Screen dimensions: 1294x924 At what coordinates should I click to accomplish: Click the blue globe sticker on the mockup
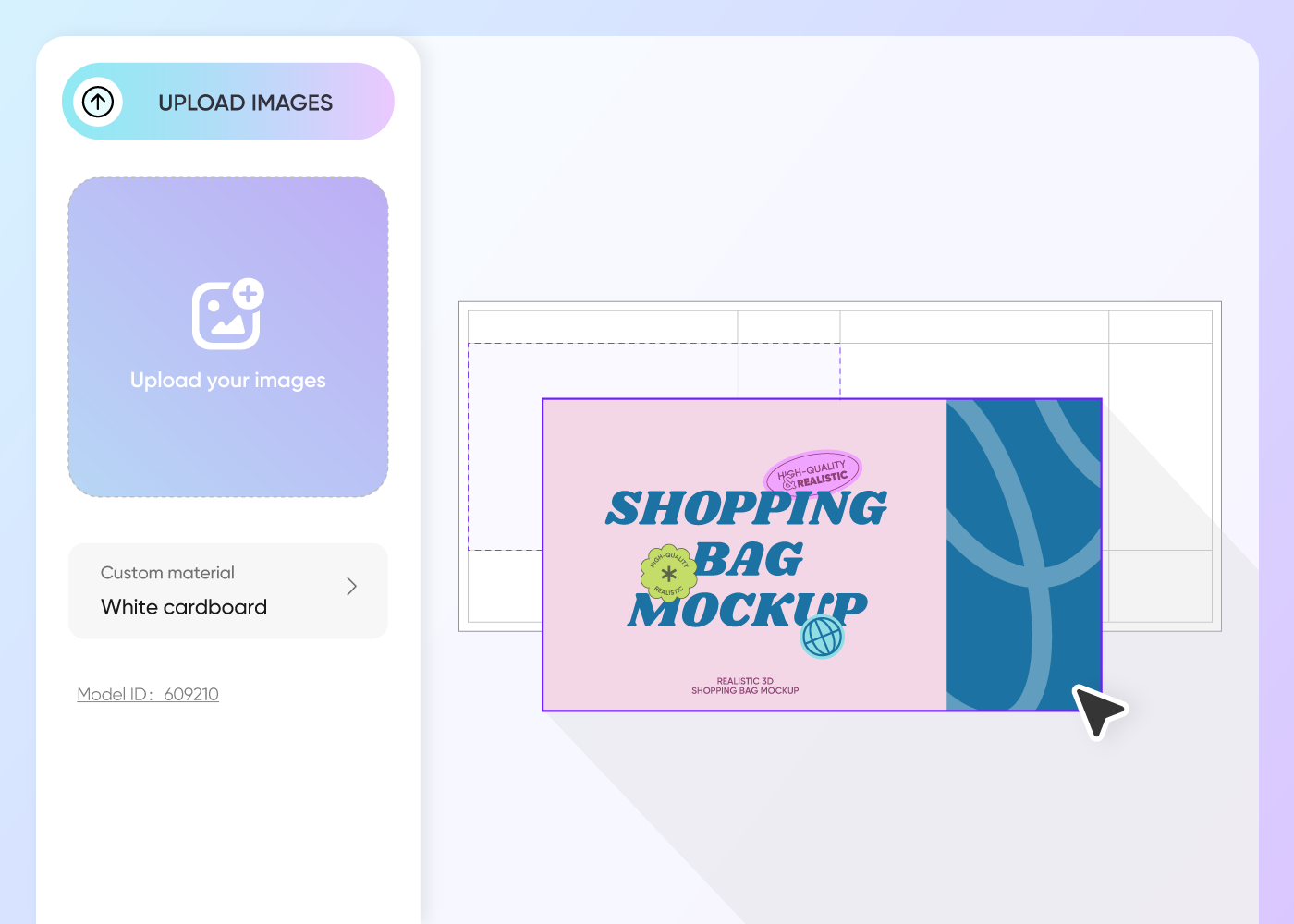pos(821,638)
